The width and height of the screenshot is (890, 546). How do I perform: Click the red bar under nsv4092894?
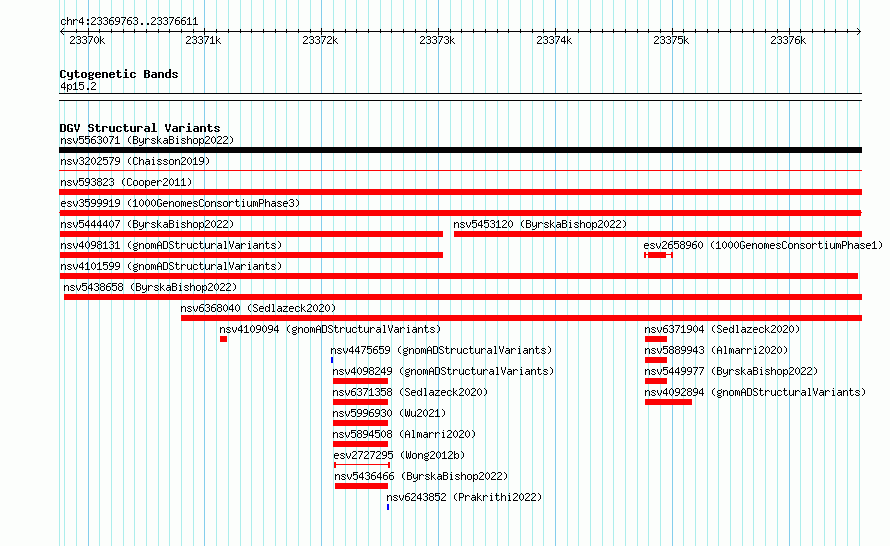(x=668, y=402)
